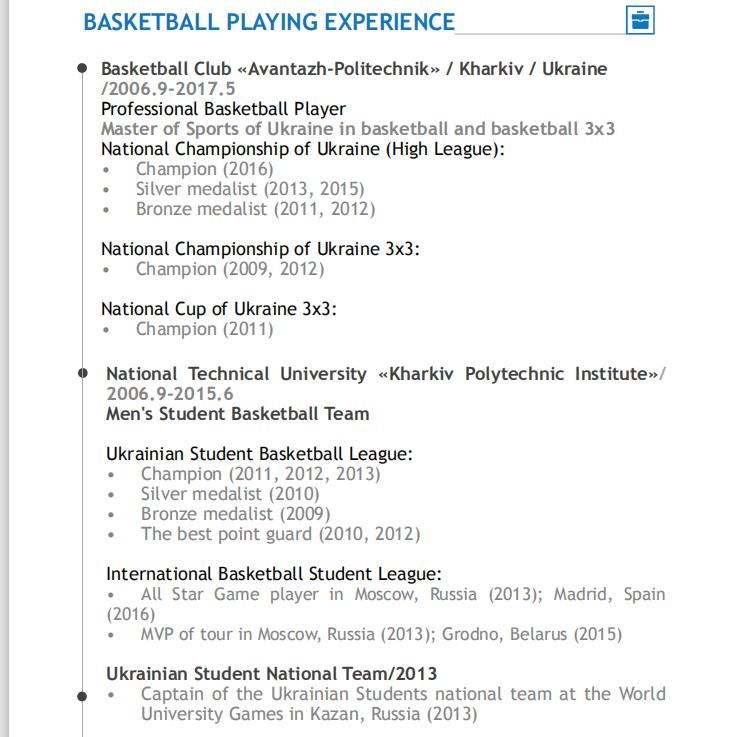Select the timeline dot beside National Technical University

[82, 374]
